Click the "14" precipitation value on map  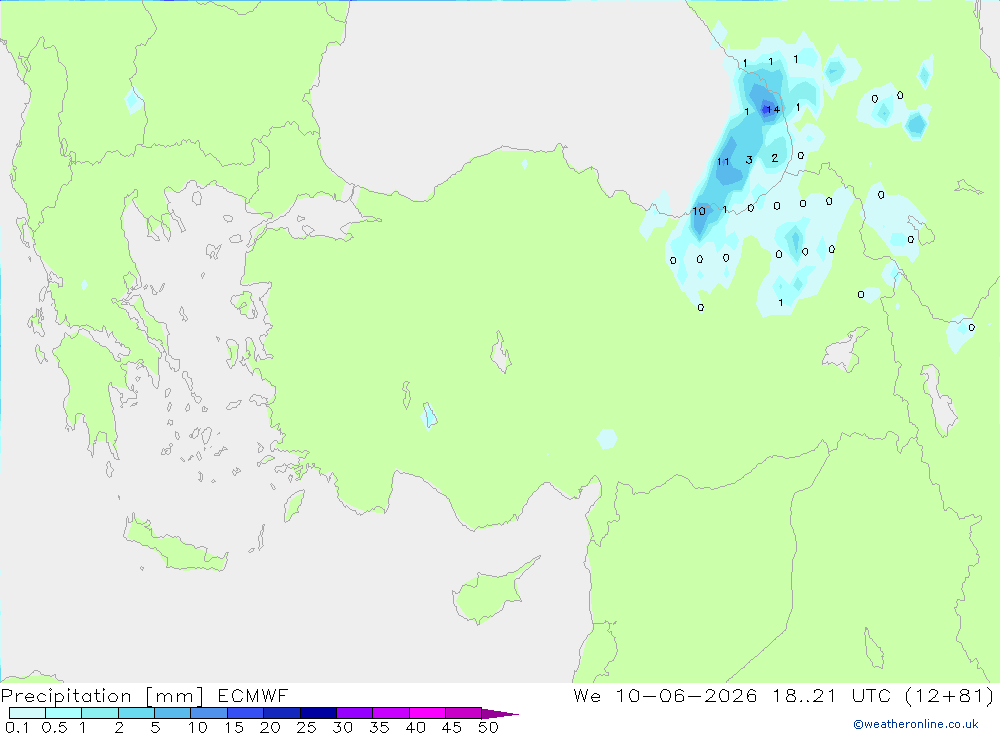[x=773, y=110]
